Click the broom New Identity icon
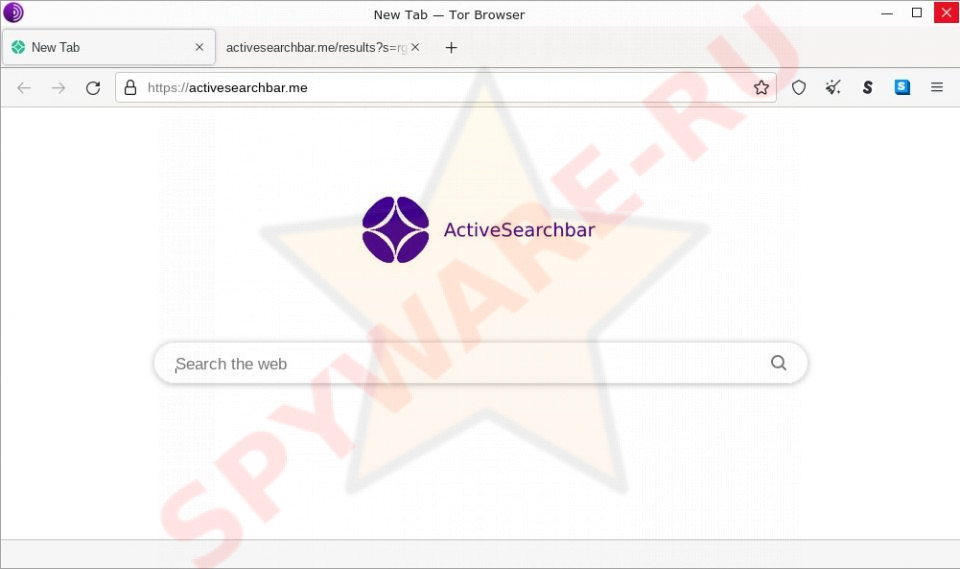960x569 pixels. tap(833, 88)
